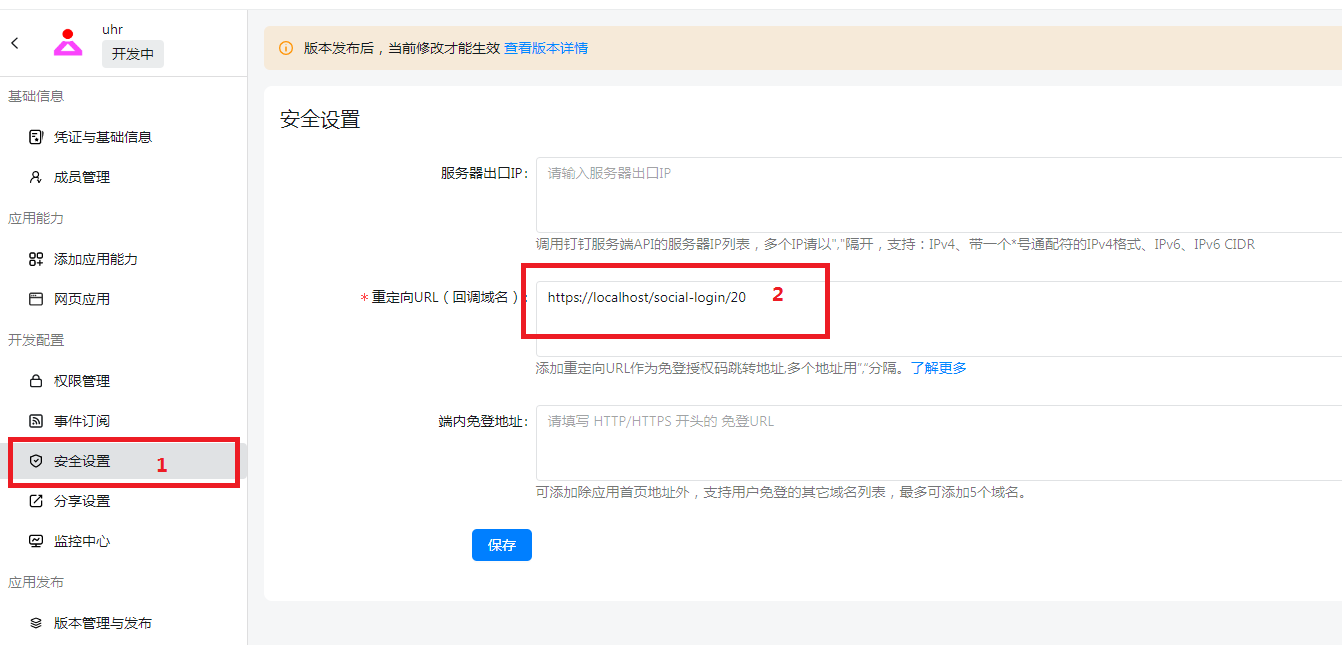The image size is (1342, 645).
Task: Click into the 重定向URL field with the localhost address
Action: click(939, 319)
